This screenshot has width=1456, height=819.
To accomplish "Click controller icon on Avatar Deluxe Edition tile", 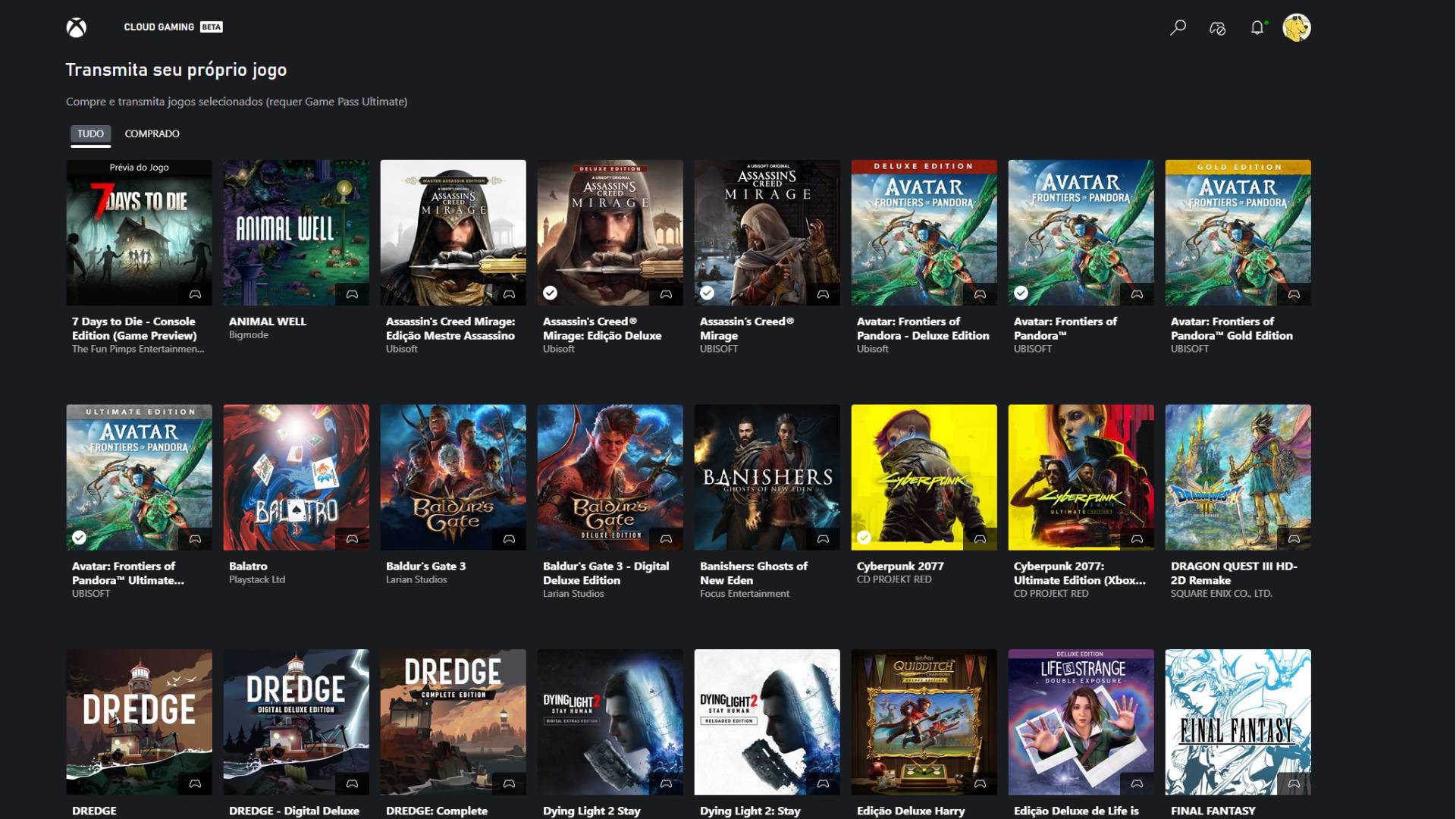I will tap(980, 294).
